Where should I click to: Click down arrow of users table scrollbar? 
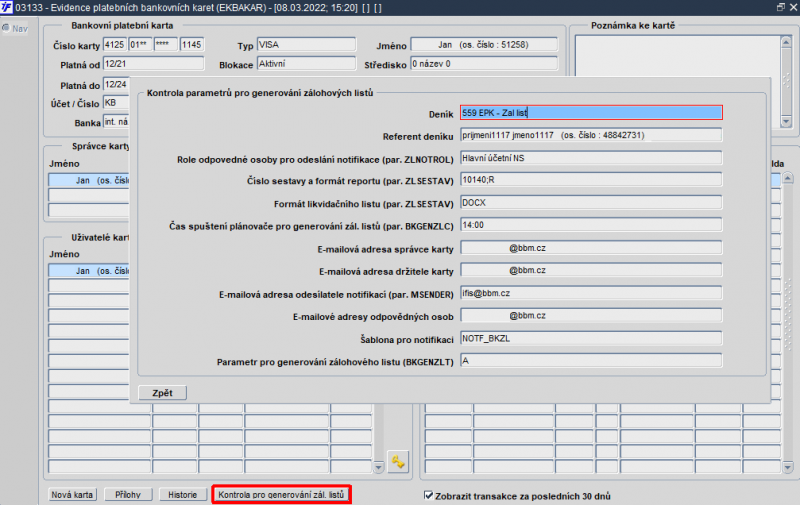379,467
